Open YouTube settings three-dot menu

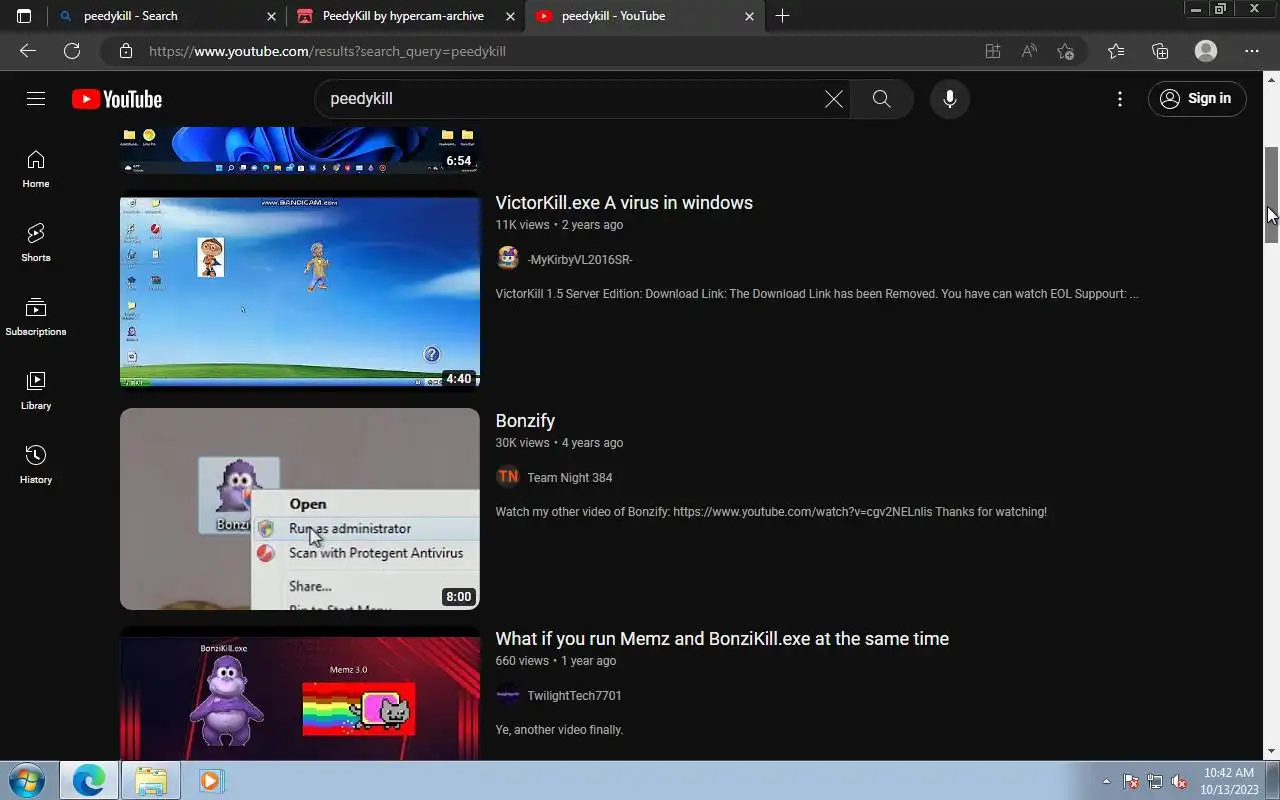coord(1120,99)
